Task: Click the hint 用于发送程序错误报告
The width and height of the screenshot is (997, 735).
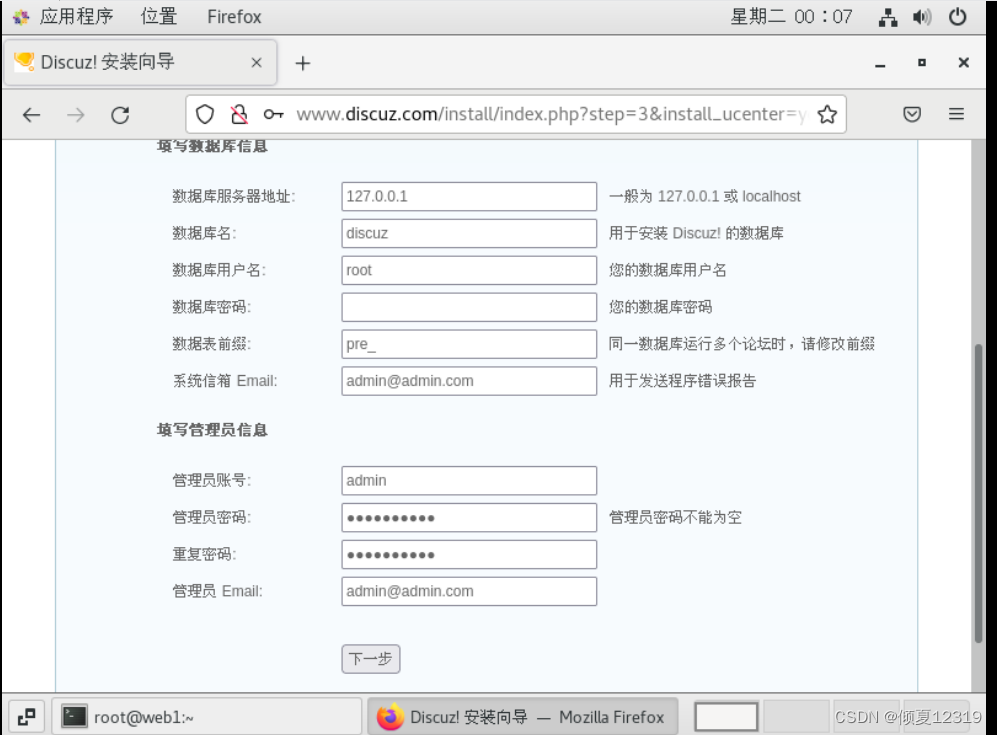Action: (682, 381)
